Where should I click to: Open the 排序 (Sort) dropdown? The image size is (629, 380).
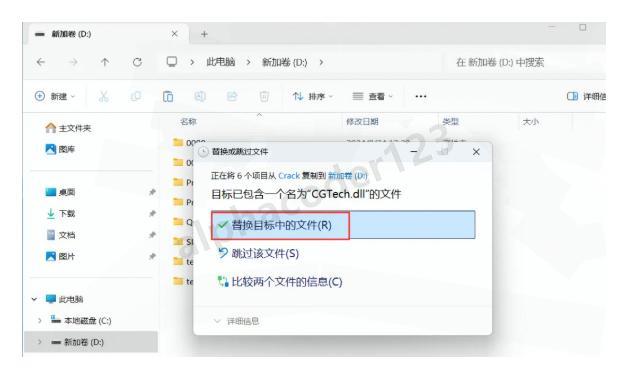313,96
